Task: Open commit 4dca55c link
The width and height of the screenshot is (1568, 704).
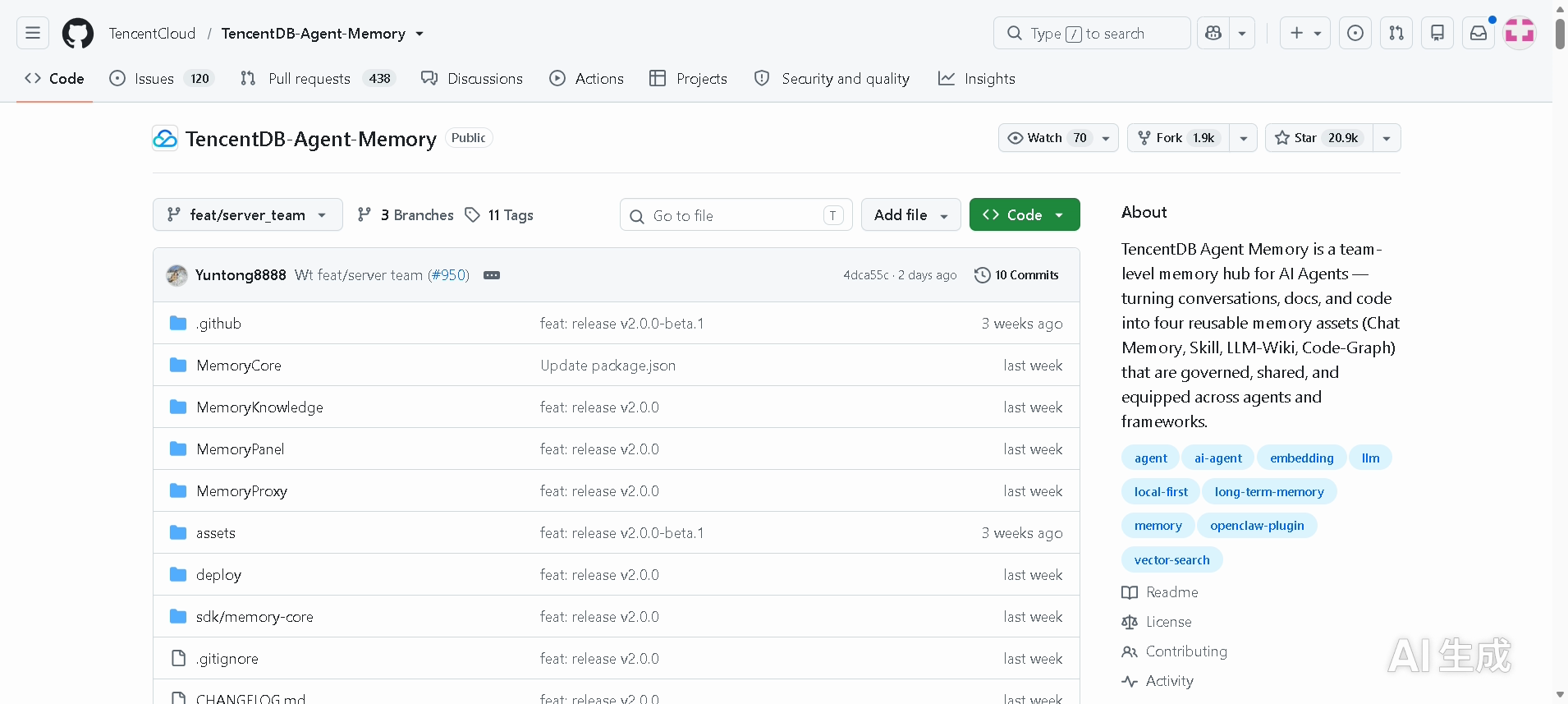Action: pos(865,275)
